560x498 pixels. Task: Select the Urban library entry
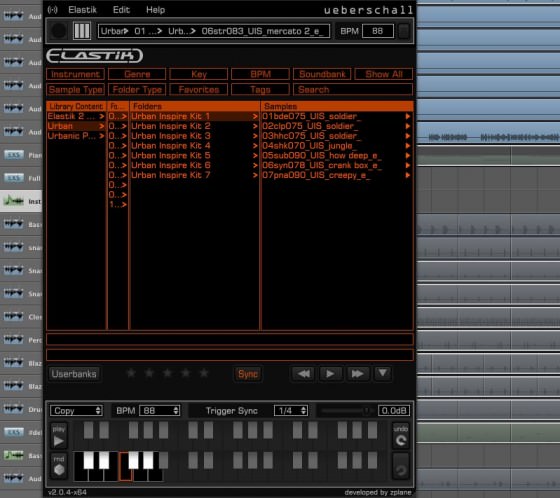[76, 126]
